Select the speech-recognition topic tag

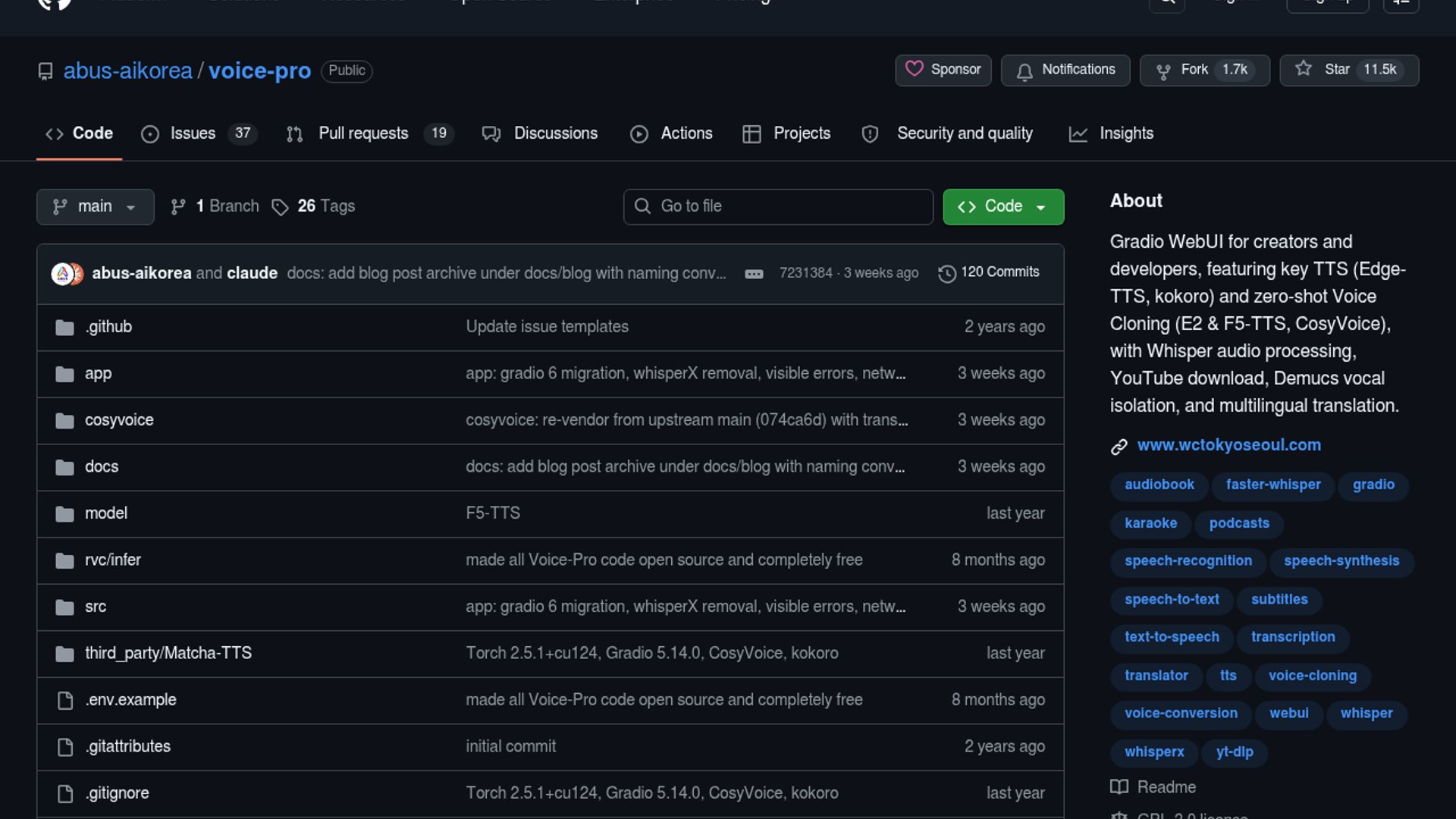click(x=1188, y=562)
